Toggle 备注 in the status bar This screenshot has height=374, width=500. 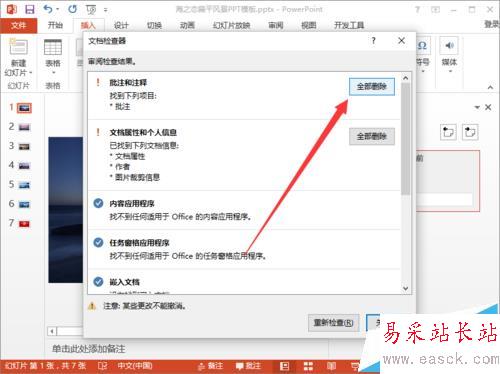(210, 366)
